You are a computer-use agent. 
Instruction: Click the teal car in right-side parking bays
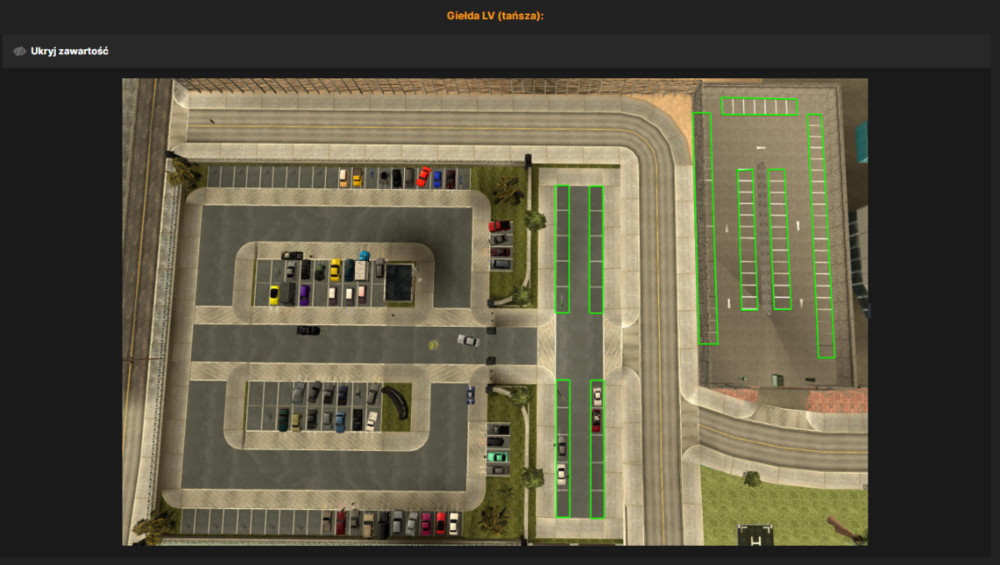(x=497, y=457)
